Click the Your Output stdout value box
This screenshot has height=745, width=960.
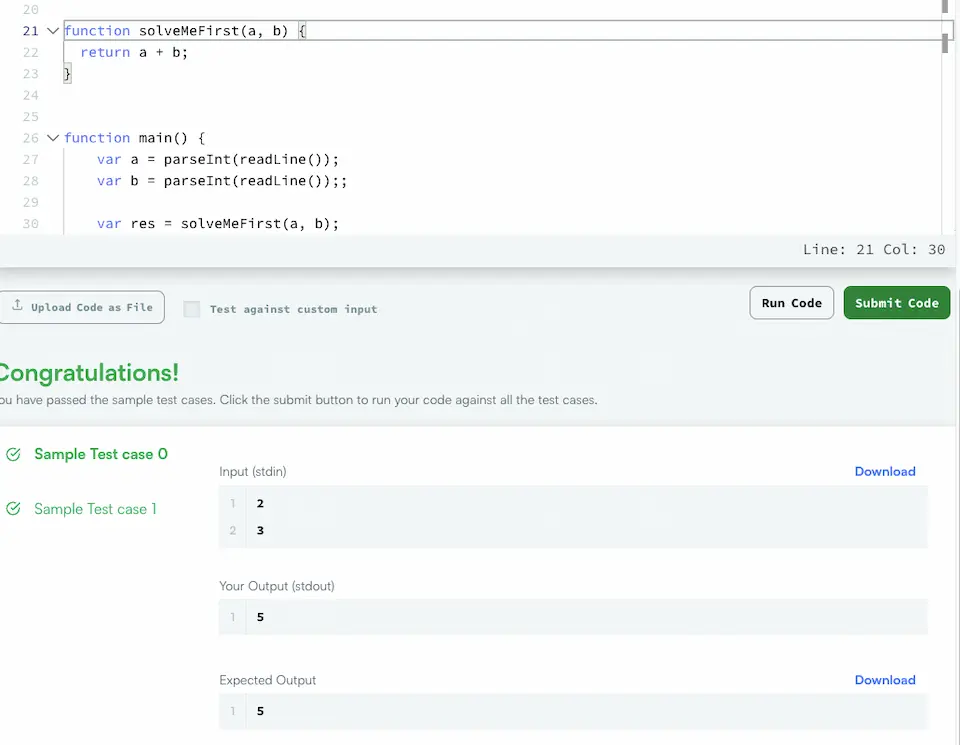tap(573, 617)
